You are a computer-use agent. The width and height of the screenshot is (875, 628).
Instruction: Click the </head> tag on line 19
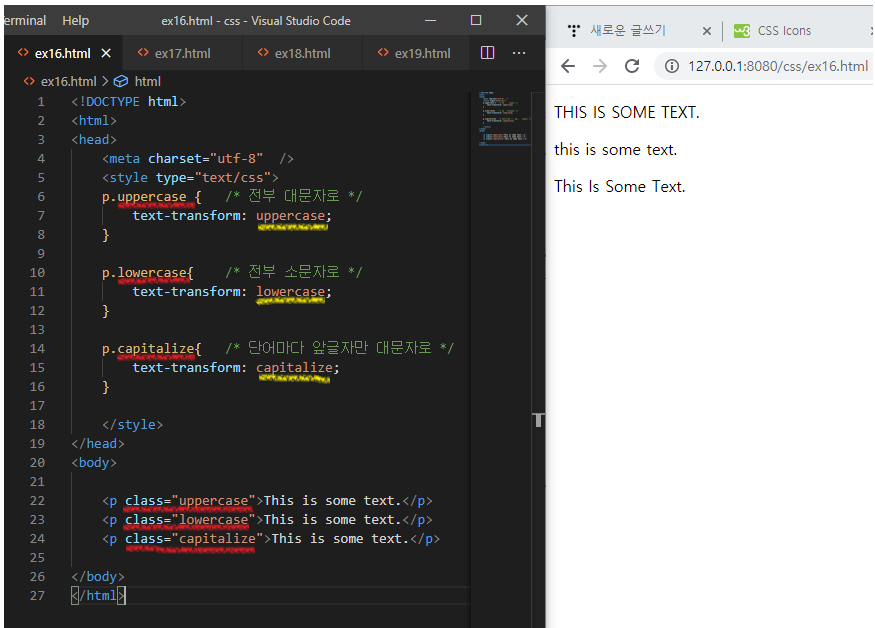pos(98,444)
